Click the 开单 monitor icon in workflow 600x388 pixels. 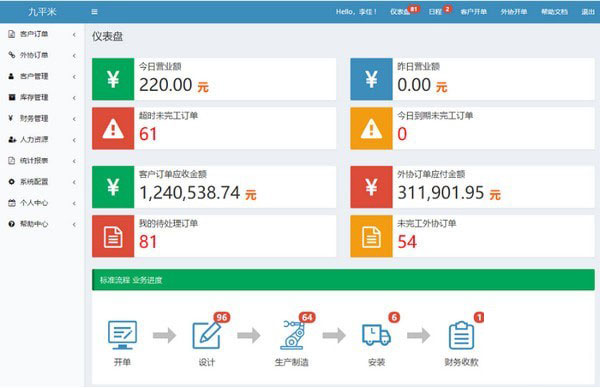pos(122,335)
